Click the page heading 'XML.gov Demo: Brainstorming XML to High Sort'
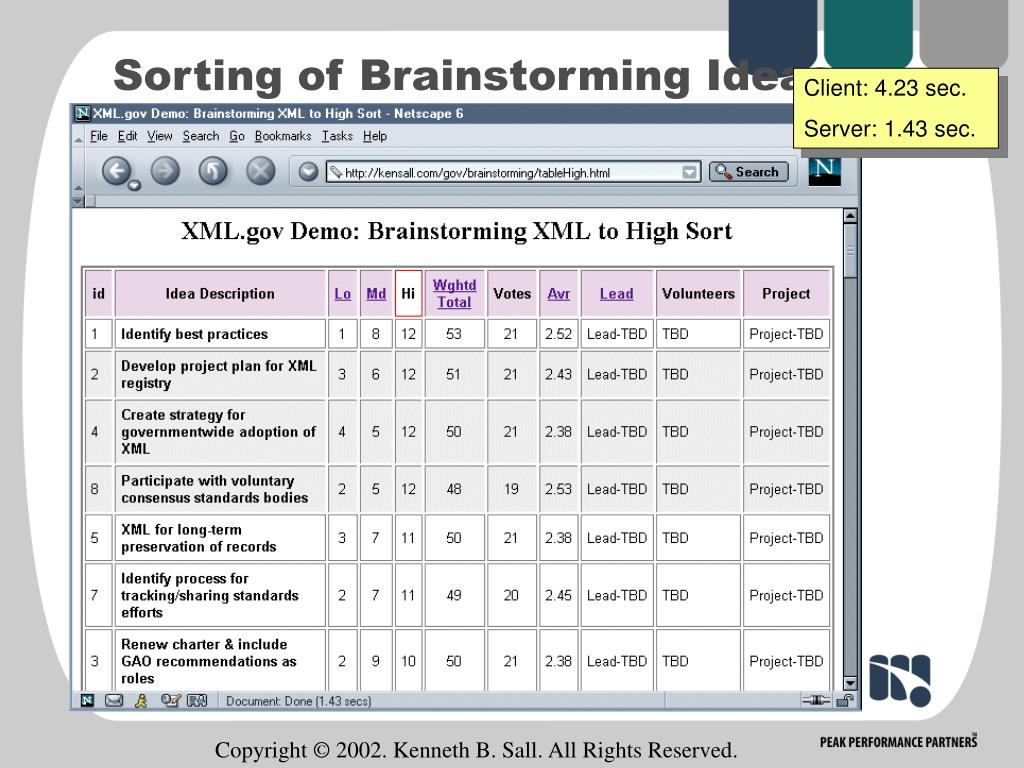The image size is (1024, 768). [456, 231]
